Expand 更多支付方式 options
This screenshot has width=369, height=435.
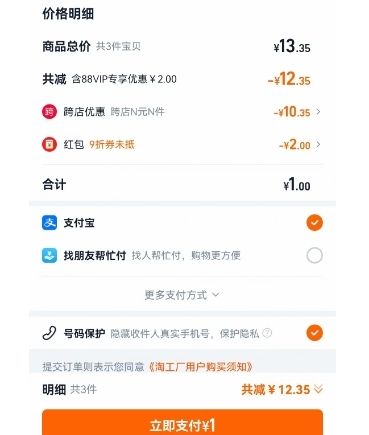point(182,295)
